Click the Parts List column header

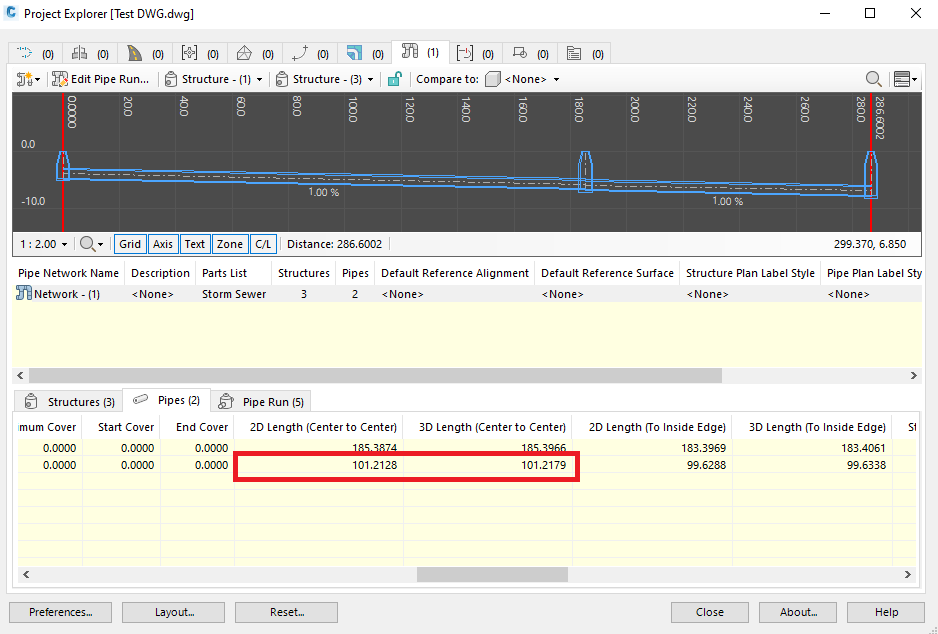233,273
